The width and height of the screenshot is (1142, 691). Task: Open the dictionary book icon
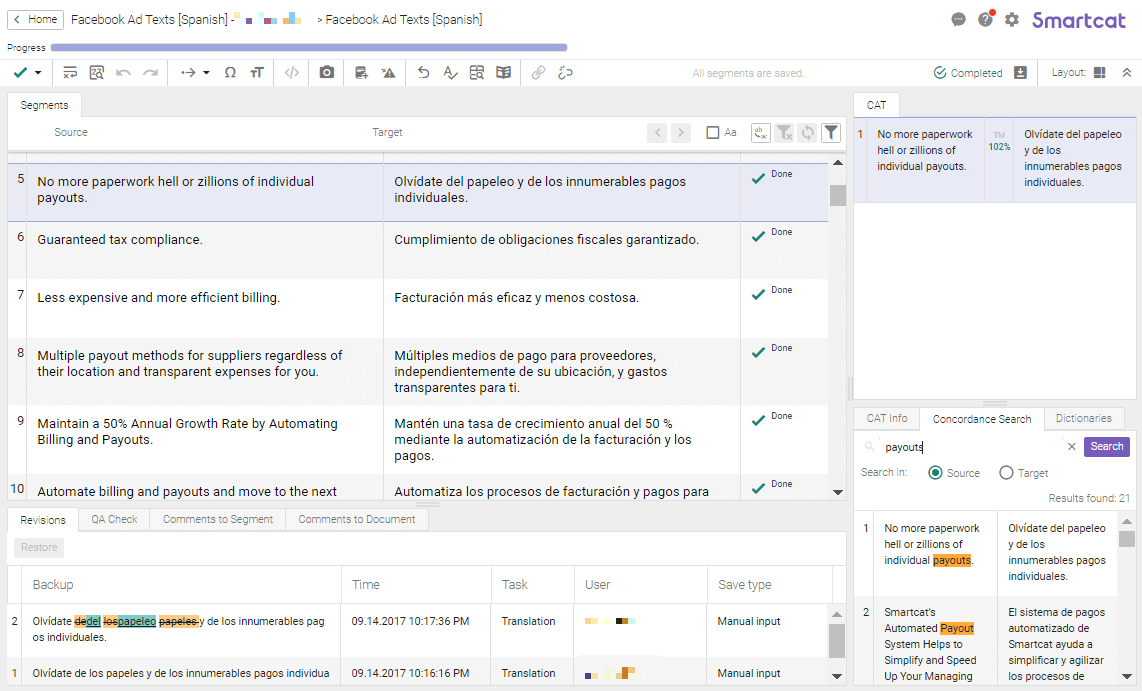pyautogui.click(x=503, y=72)
